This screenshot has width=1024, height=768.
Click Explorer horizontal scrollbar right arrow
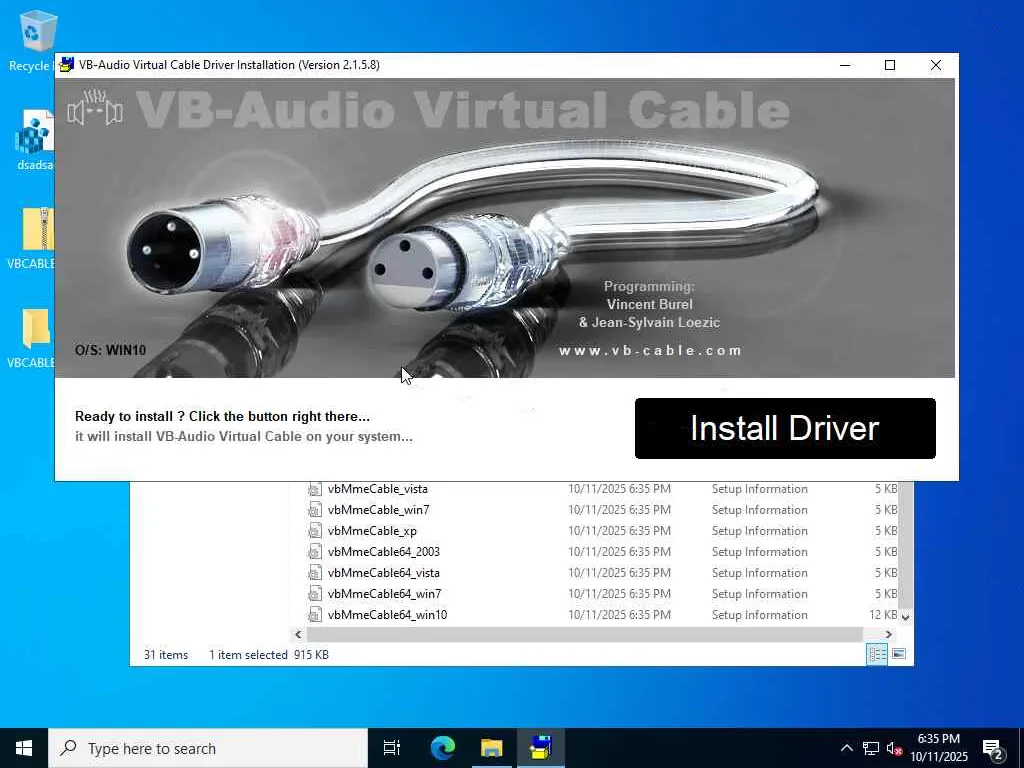(888, 634)
